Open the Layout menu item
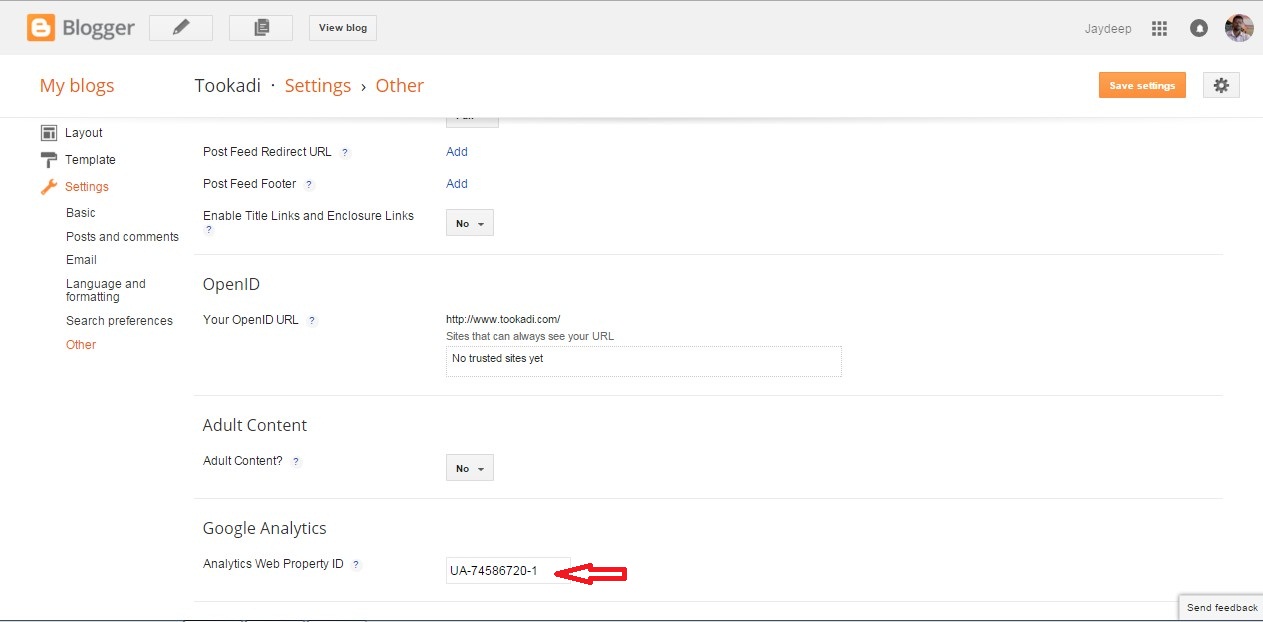The height and width of the screenshot is (622, 1263). pos(84,133)
